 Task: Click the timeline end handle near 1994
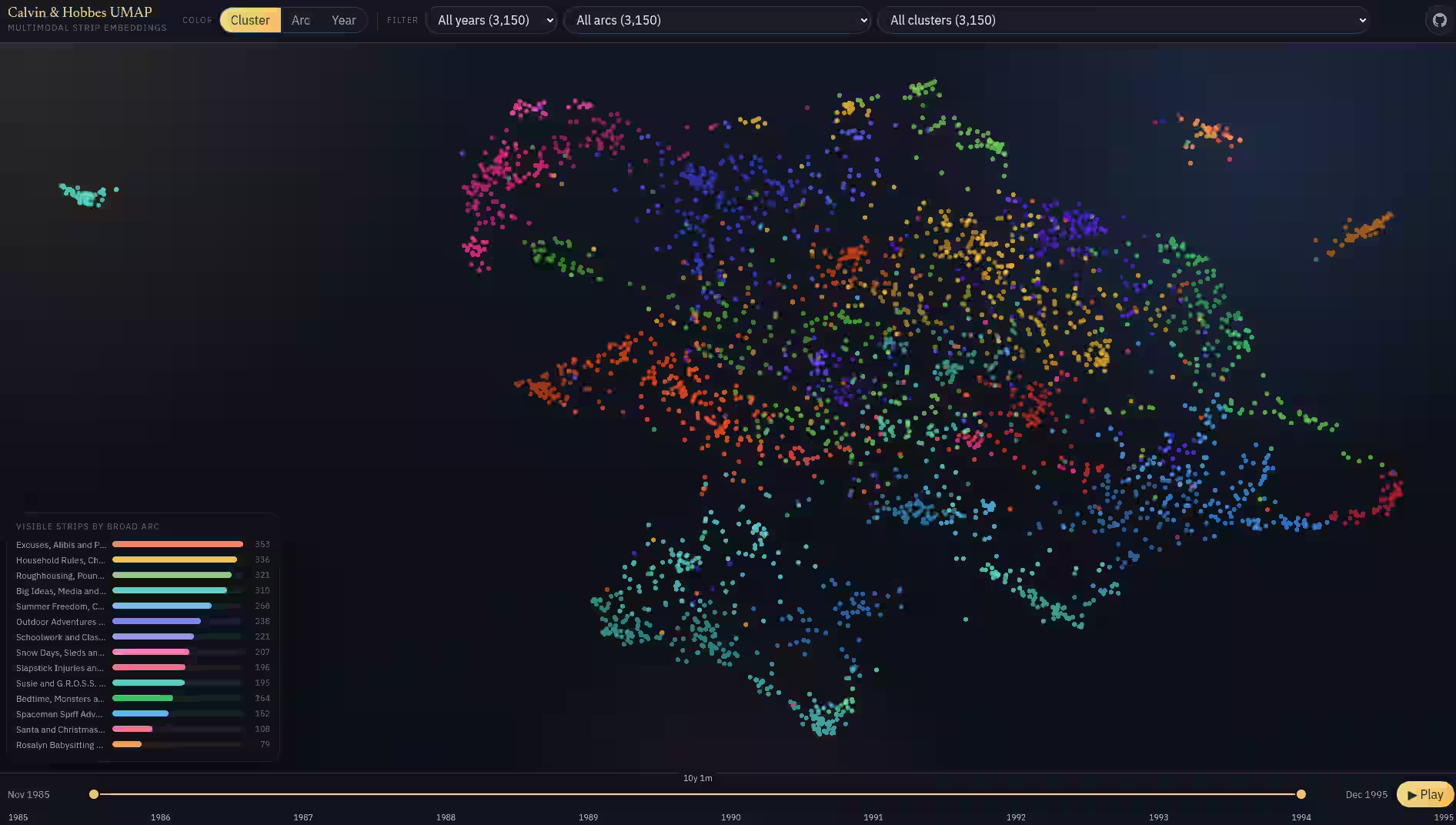[x=1301, y=794]
